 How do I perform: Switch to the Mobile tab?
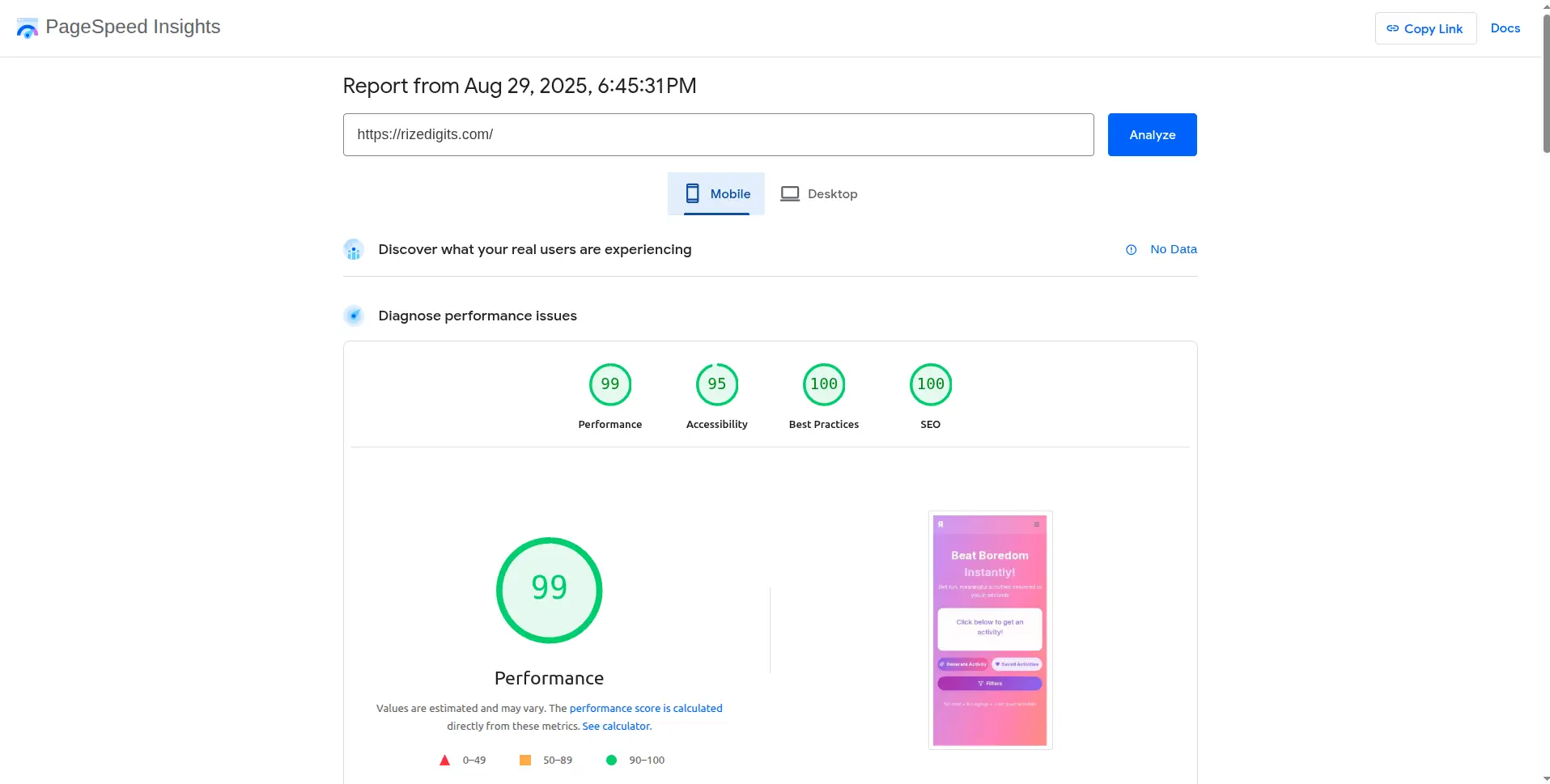tap(716, 194)
